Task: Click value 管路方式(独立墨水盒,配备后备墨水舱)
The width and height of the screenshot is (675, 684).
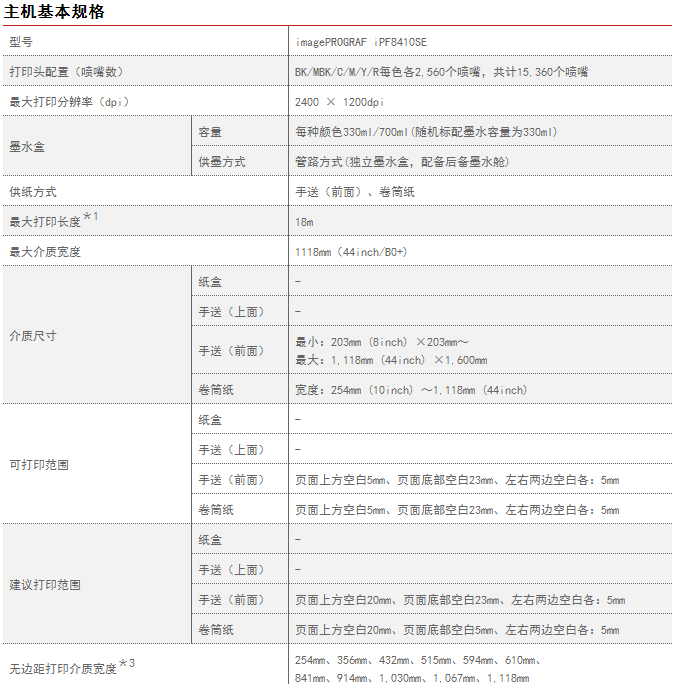Action: click(402, 161)
